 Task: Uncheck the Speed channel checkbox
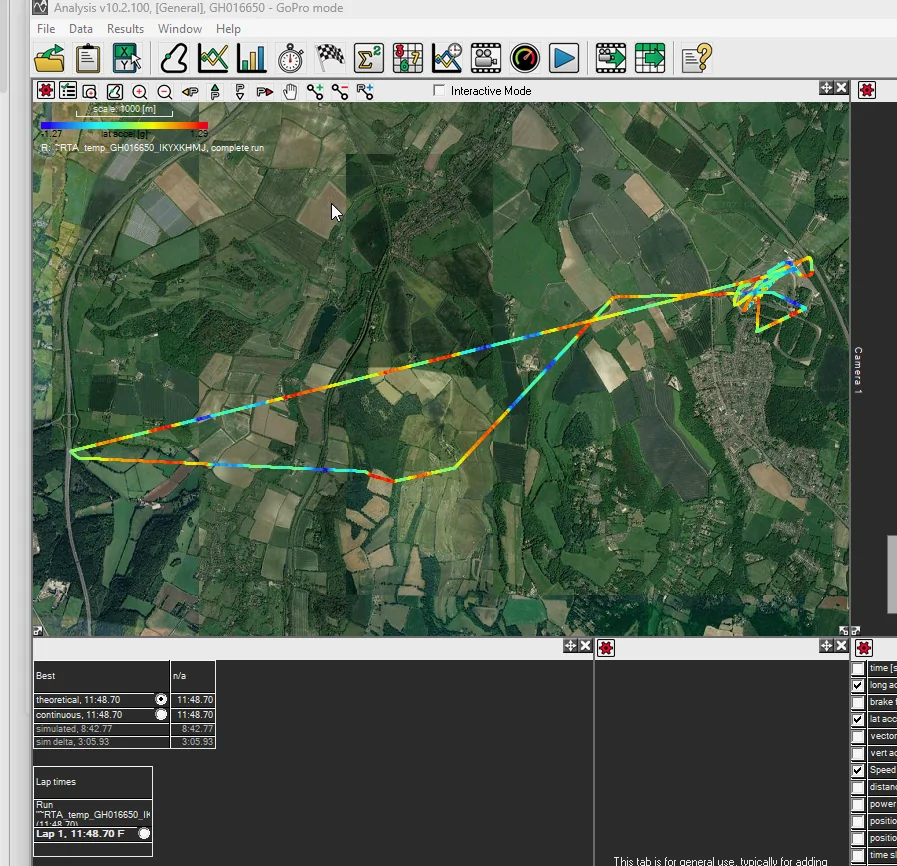pos(858,770)
